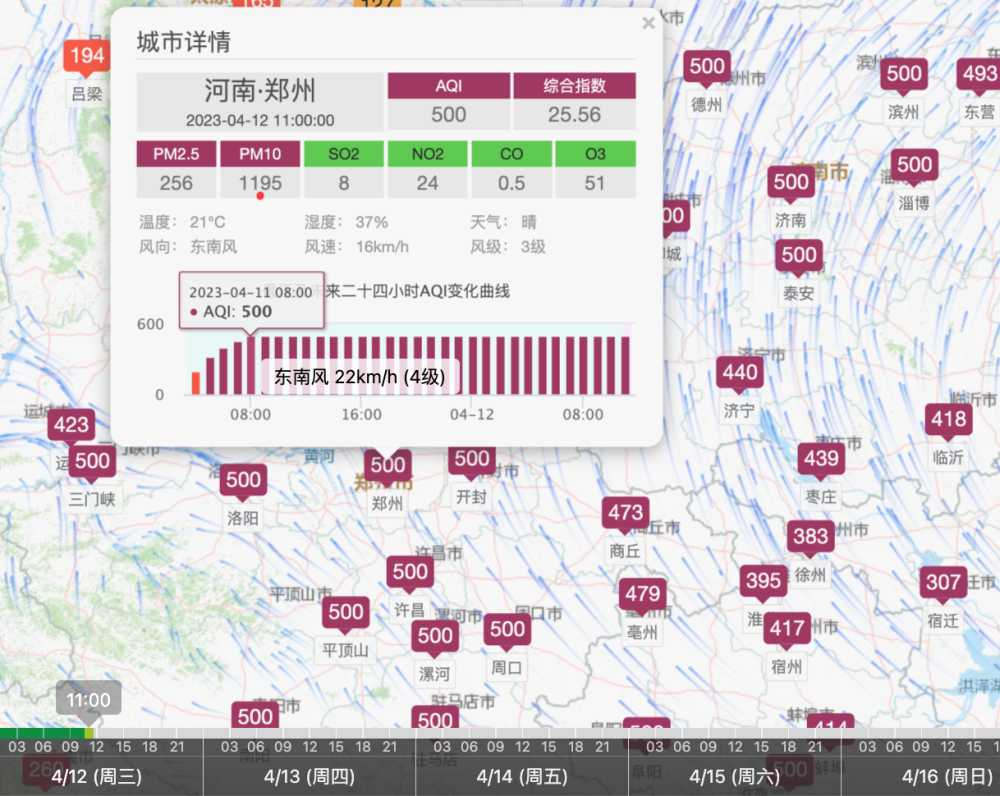Image resolution: width=1000 pixels, height=796 pixels.
Task: Click the 194 marker for 吕梁
Action: [x=87, y=56]
